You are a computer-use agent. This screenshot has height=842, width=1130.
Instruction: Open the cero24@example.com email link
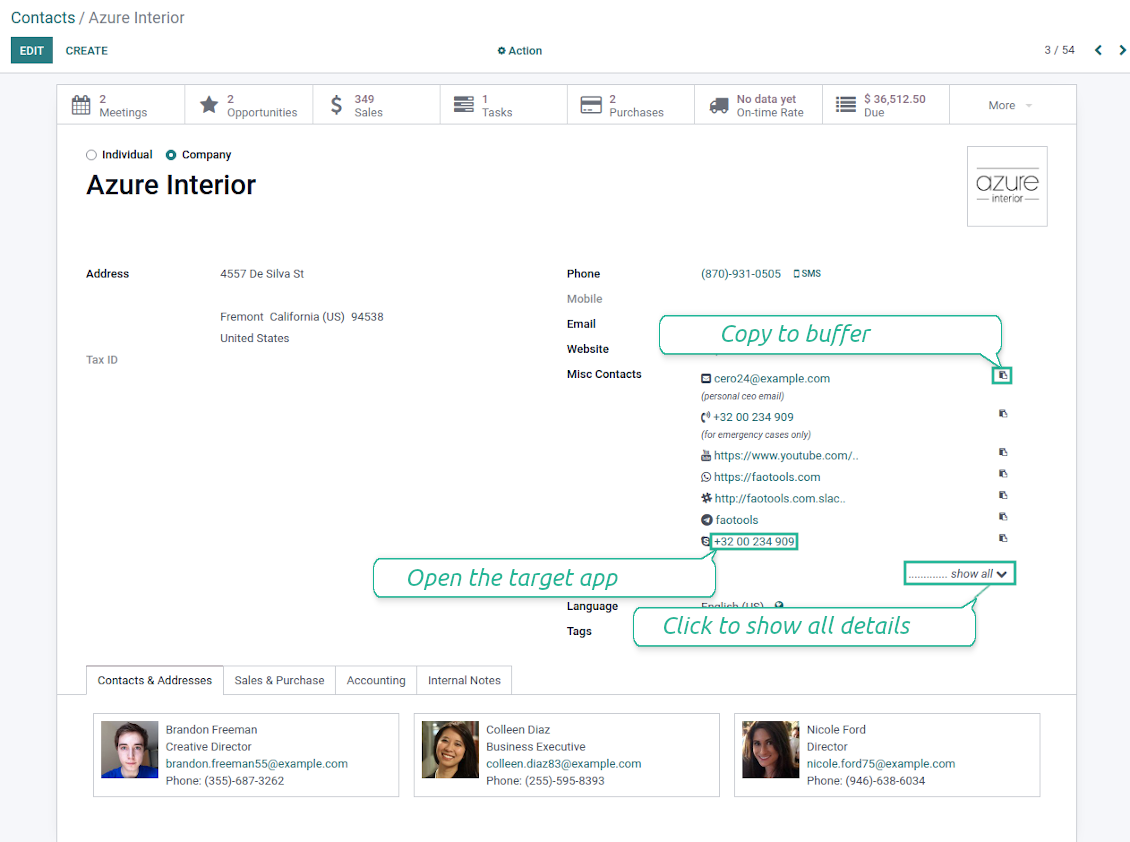pos(772,378)
